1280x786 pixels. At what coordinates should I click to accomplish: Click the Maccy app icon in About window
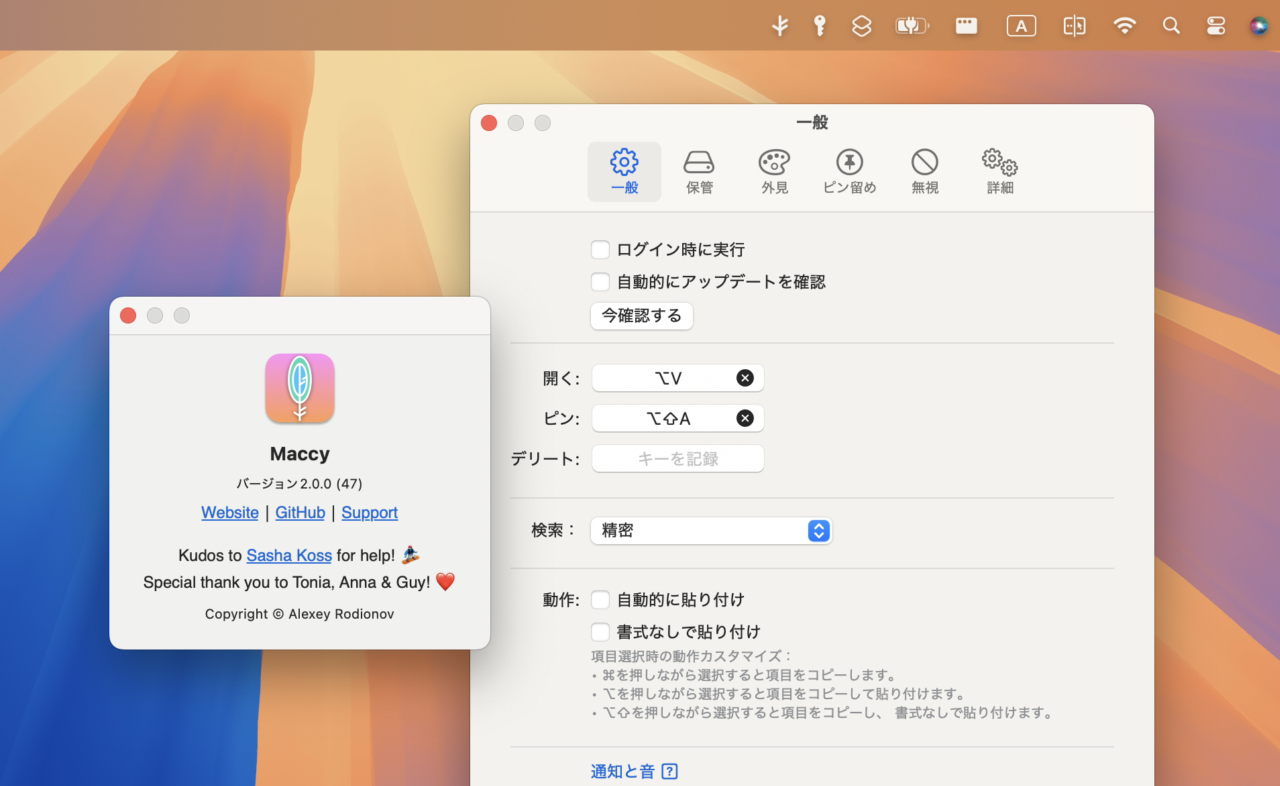tap(300, 388)
